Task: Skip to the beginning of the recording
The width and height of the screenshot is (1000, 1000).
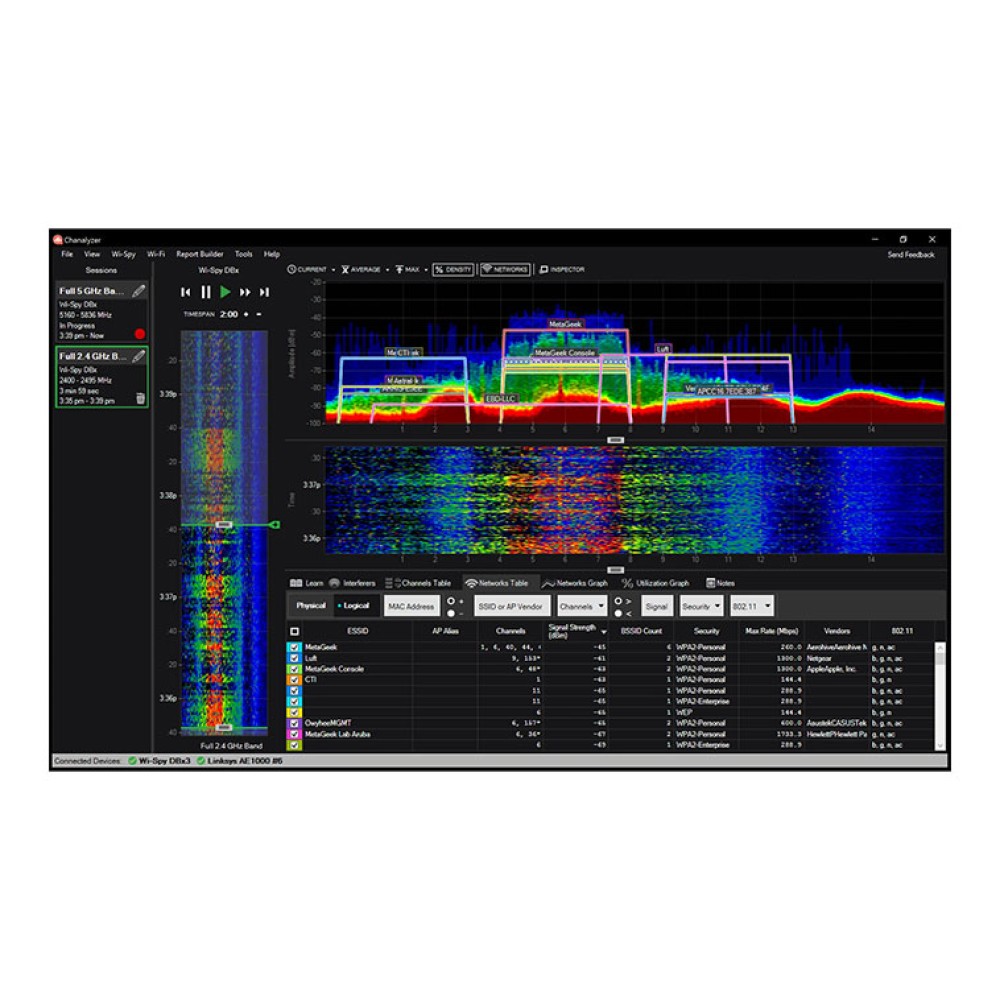Action: coord(186,292)
